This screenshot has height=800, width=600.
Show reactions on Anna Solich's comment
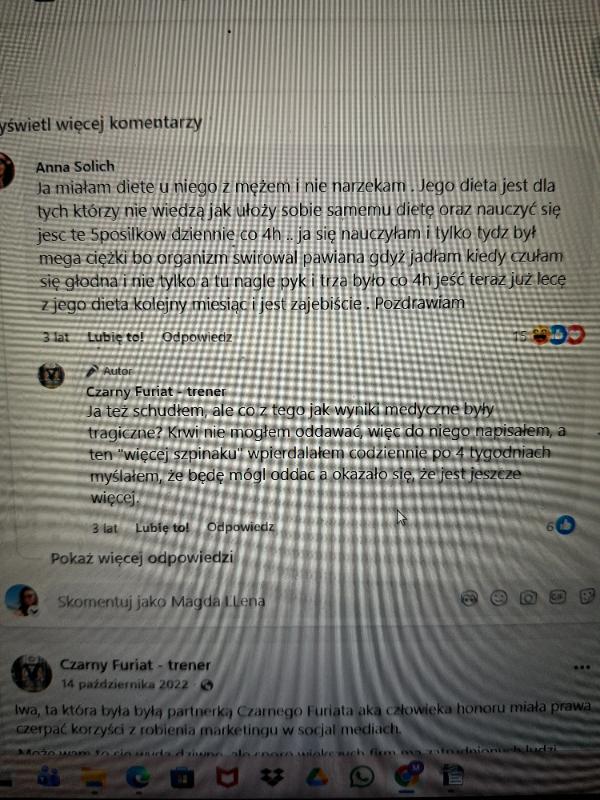[549, 336]
